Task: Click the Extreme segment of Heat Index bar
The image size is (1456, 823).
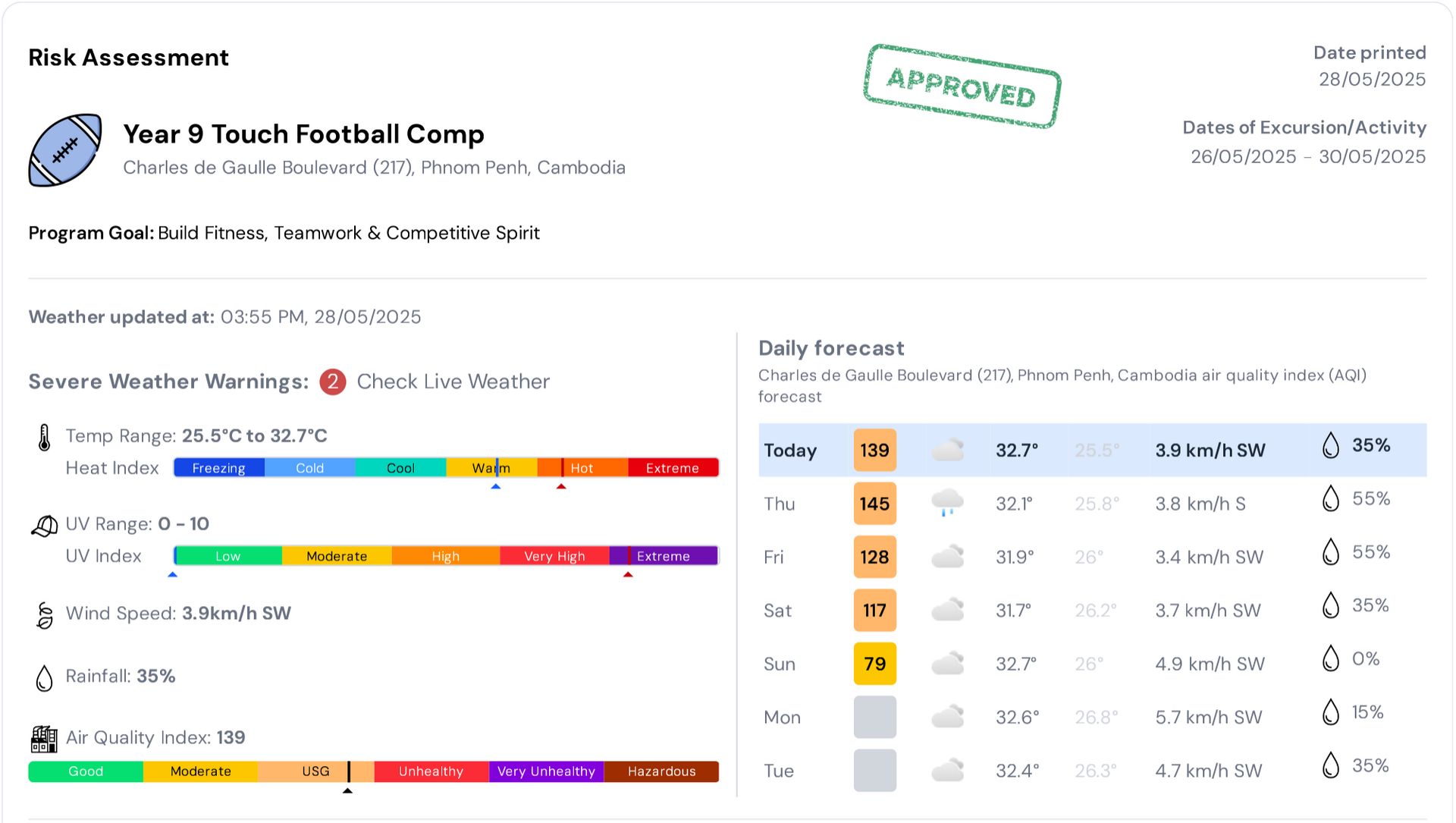Action: click(673, 468)
